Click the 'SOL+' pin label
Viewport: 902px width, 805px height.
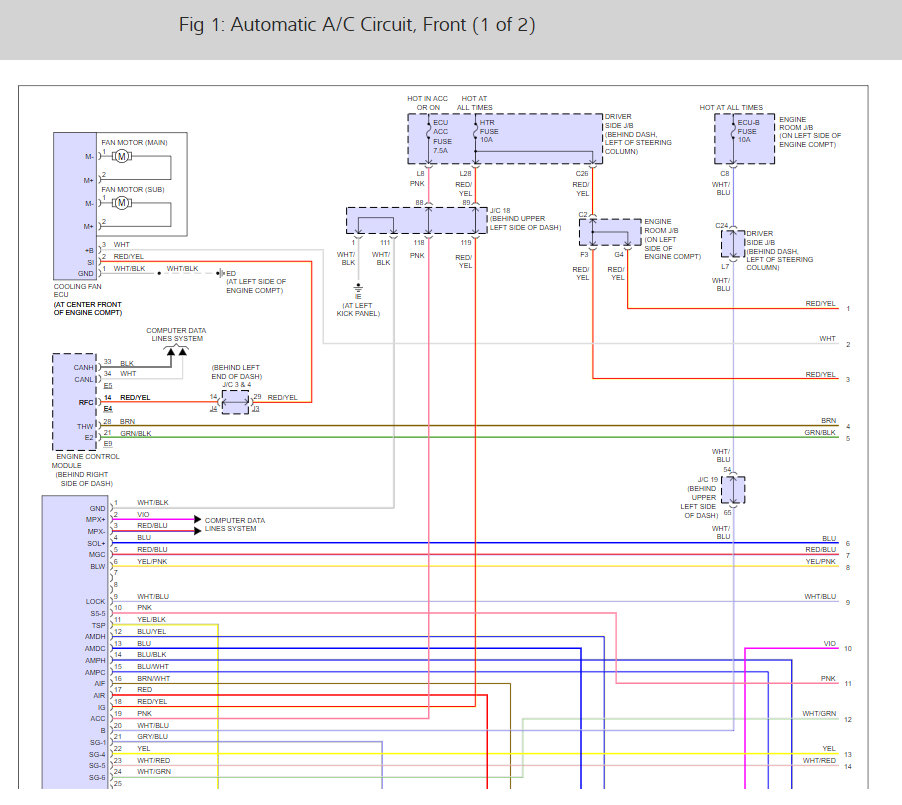click(96, 543)
